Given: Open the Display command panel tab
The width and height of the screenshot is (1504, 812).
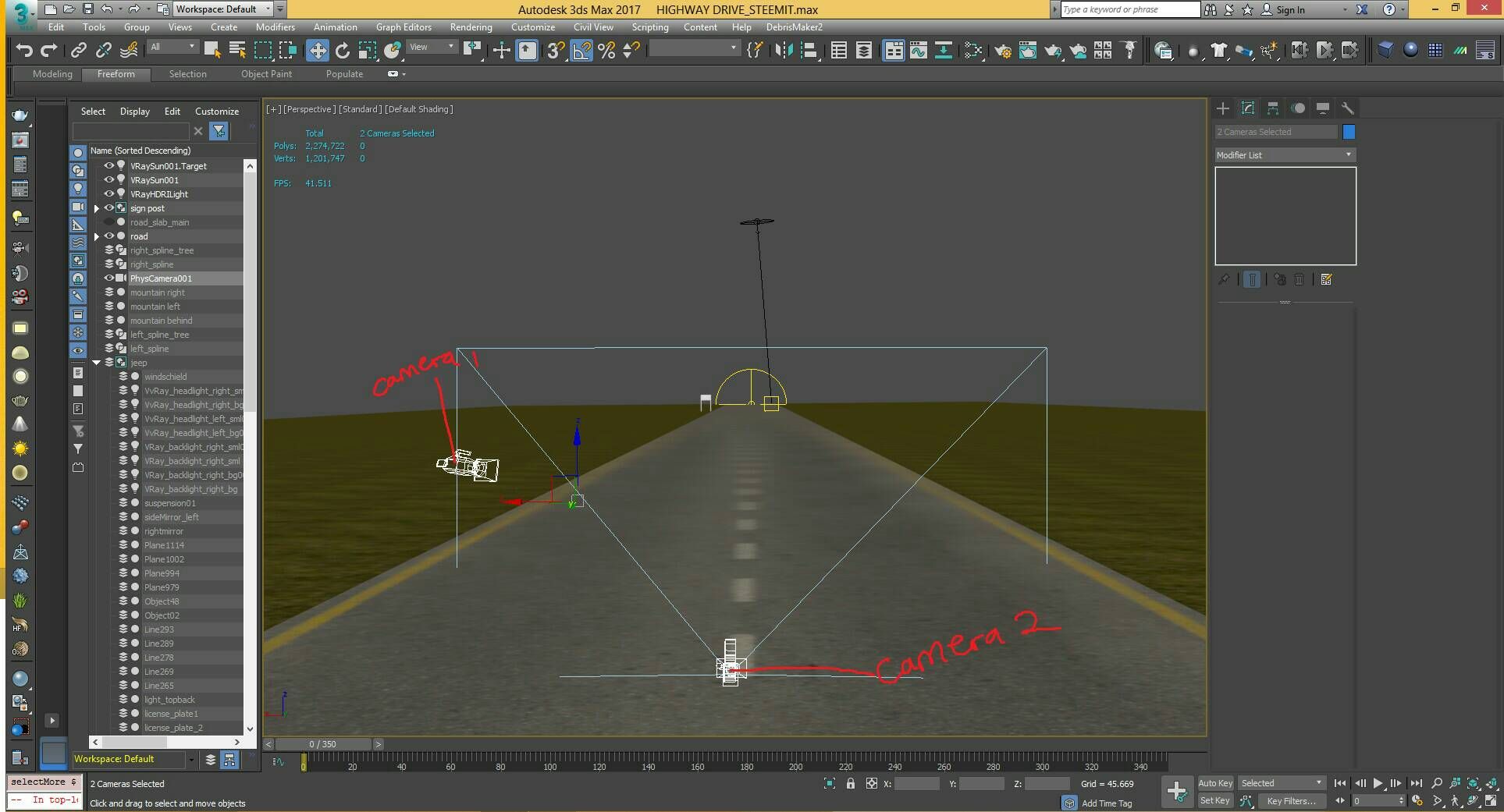Looking at the screenshot, I should pos(1323,108).
